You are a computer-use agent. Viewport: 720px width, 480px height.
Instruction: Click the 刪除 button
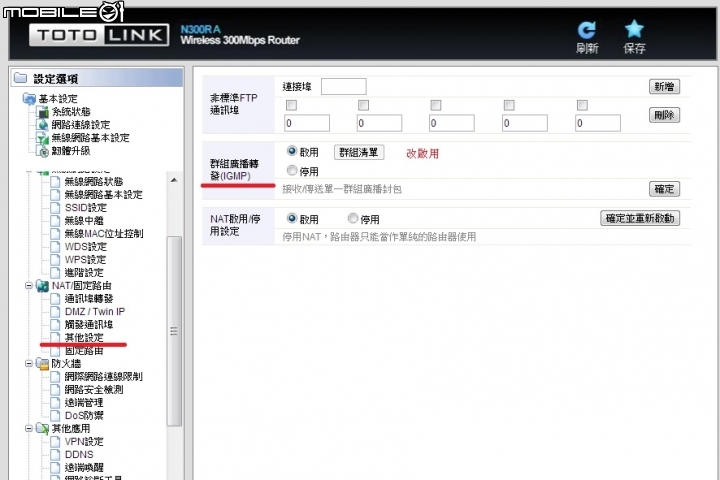pos(664,115)
